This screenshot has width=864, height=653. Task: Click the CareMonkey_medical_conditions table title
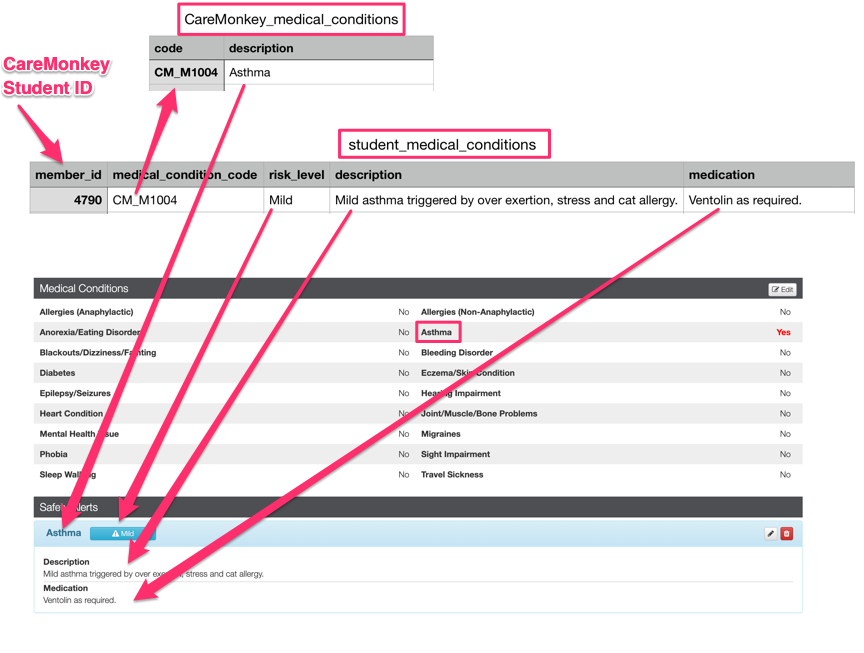pos(291,19)
